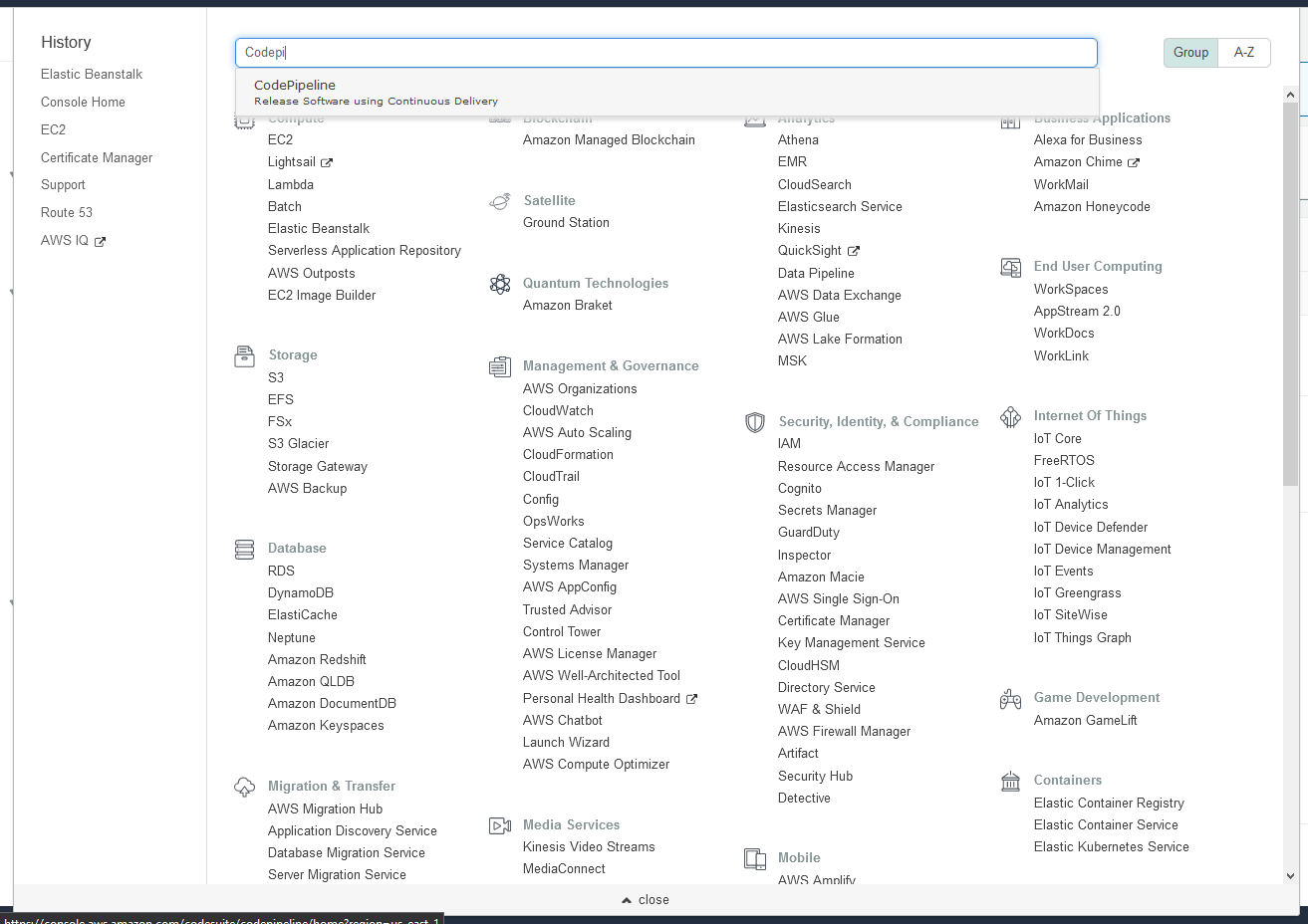The height and width of the screenshot is (924, 1308).
Task: Open Kinesis Video Streams
Action: 589,847
